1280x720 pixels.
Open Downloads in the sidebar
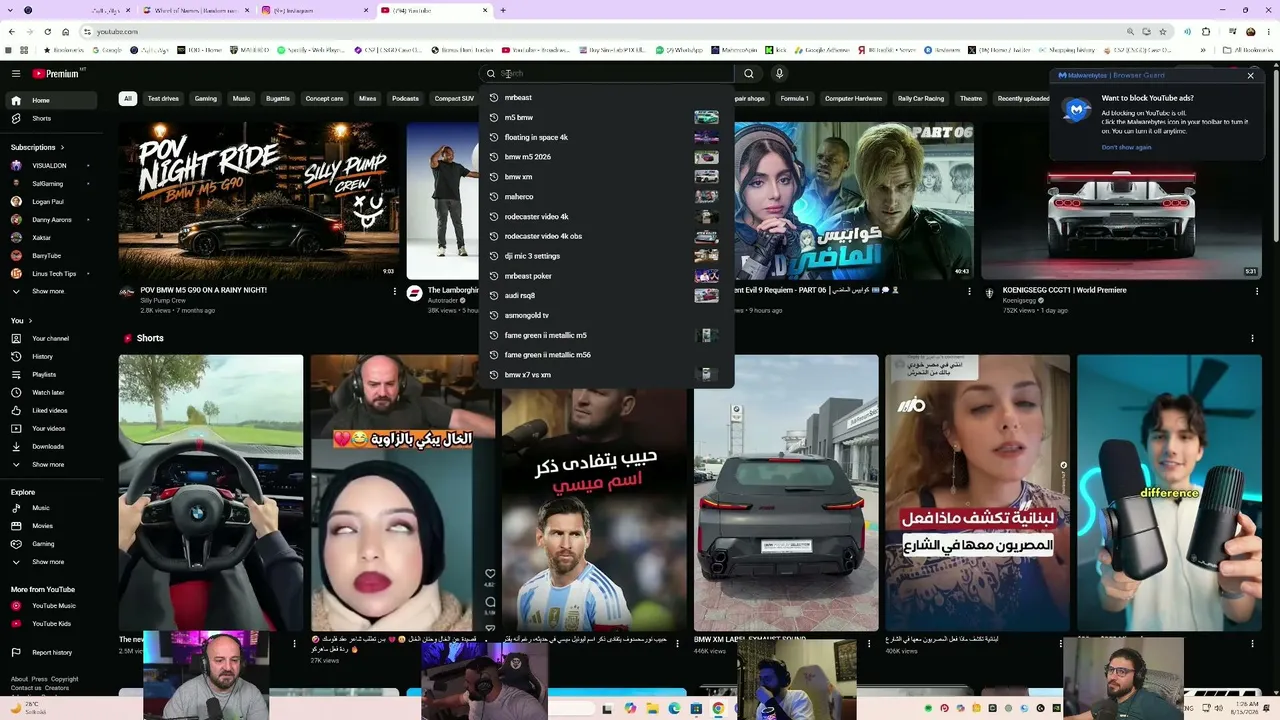50,446
